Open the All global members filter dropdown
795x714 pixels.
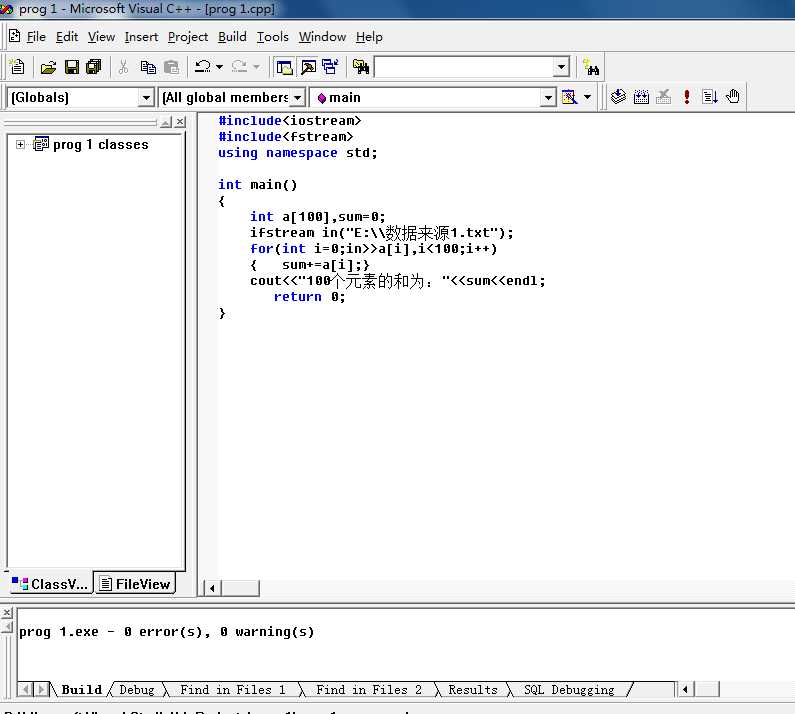pyautogui.click(x=298, y=97)
